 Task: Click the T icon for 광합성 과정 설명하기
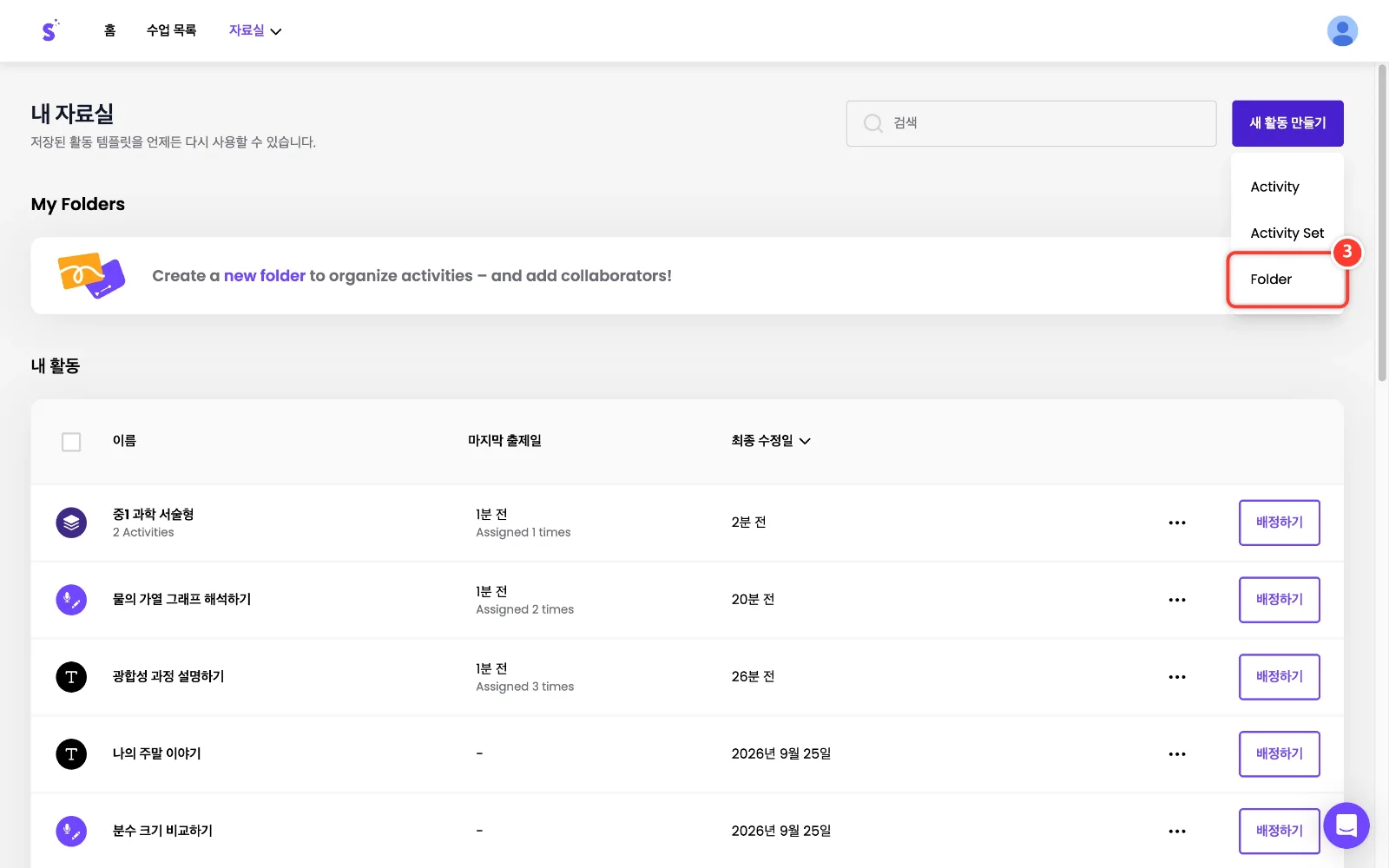pyautogui.click(x=71, y=677)
